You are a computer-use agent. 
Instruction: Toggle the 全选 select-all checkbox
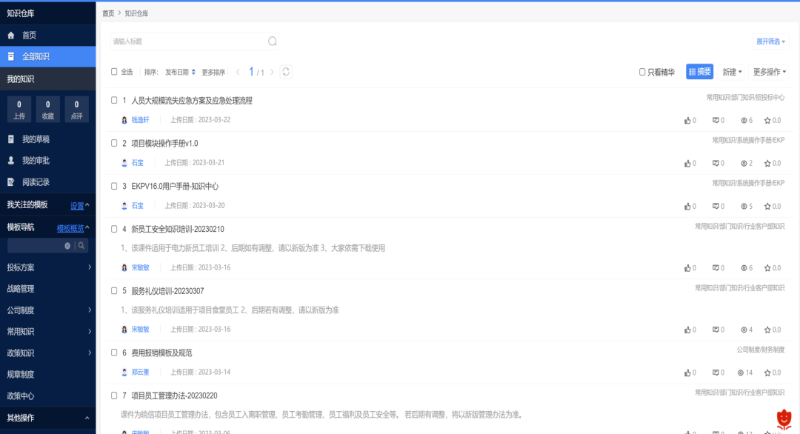114,72
